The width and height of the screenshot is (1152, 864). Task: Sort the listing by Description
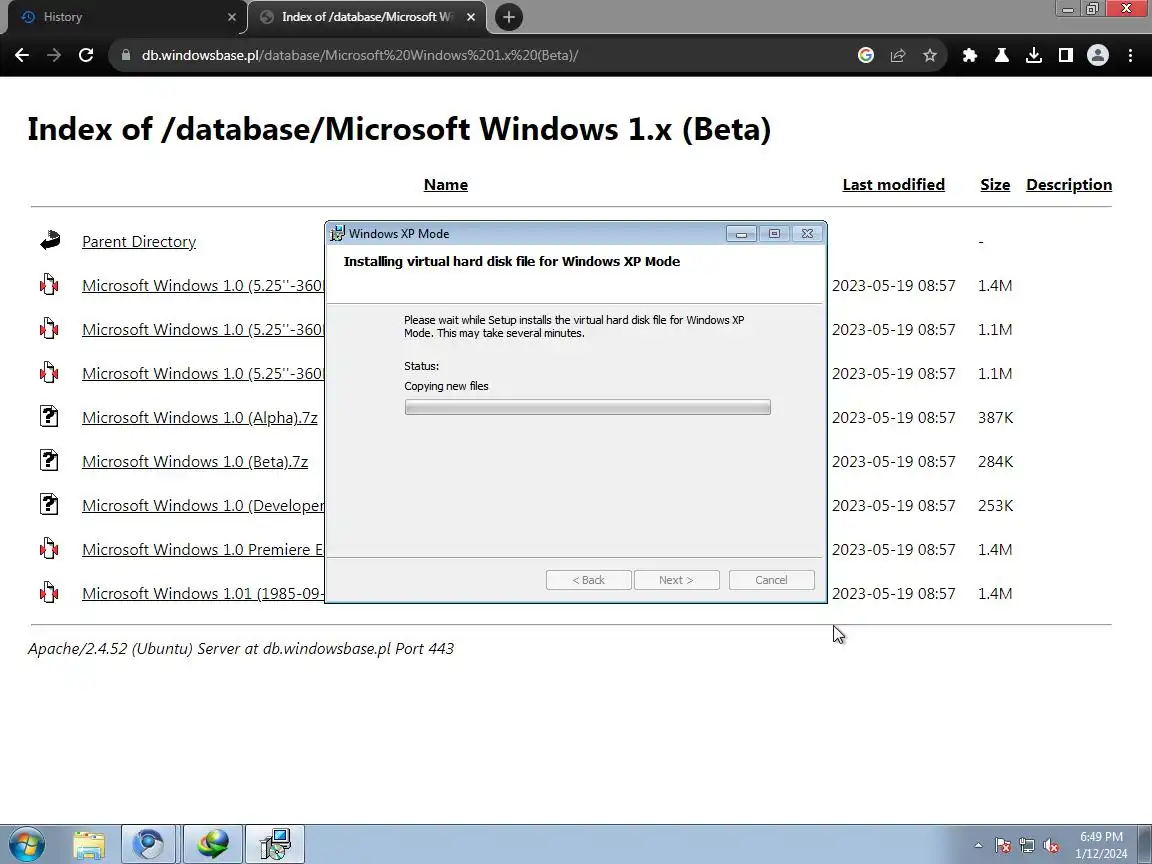point(1069,184)
